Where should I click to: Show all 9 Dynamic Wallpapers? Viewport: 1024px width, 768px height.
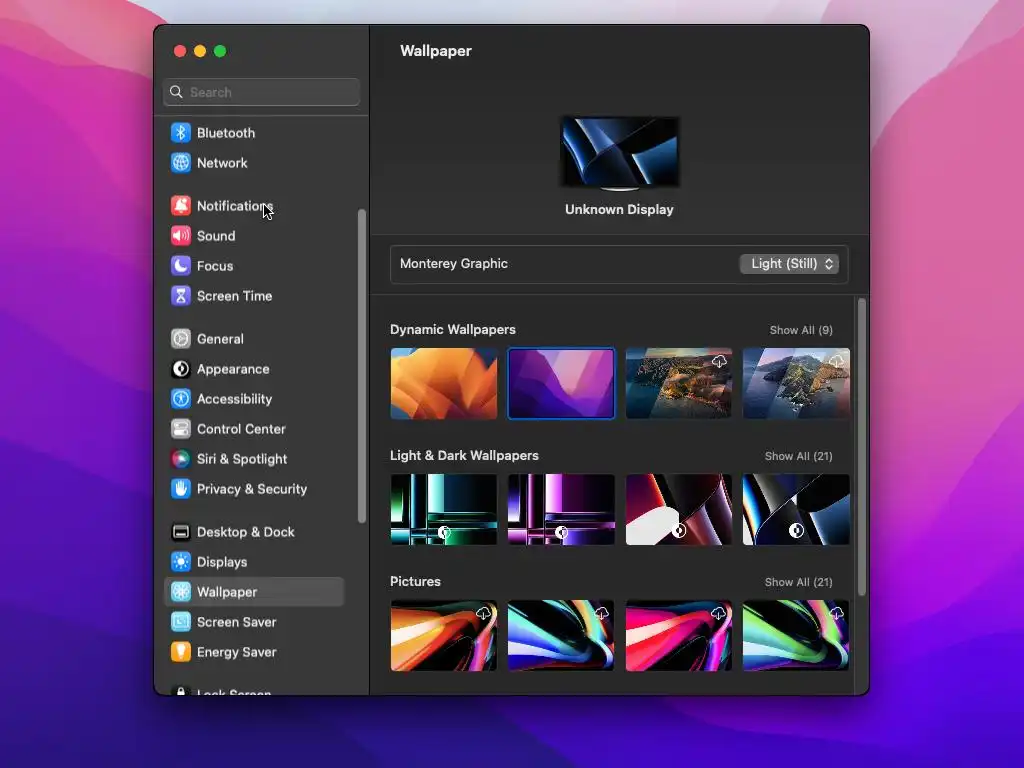[x=801, y=330]
